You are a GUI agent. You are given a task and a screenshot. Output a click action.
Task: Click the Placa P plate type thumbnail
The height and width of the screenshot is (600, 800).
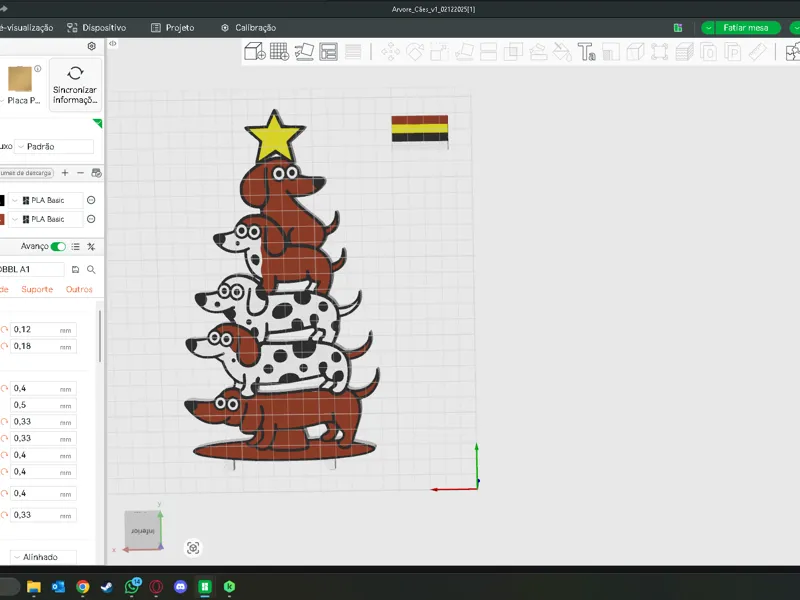point(20,79)
